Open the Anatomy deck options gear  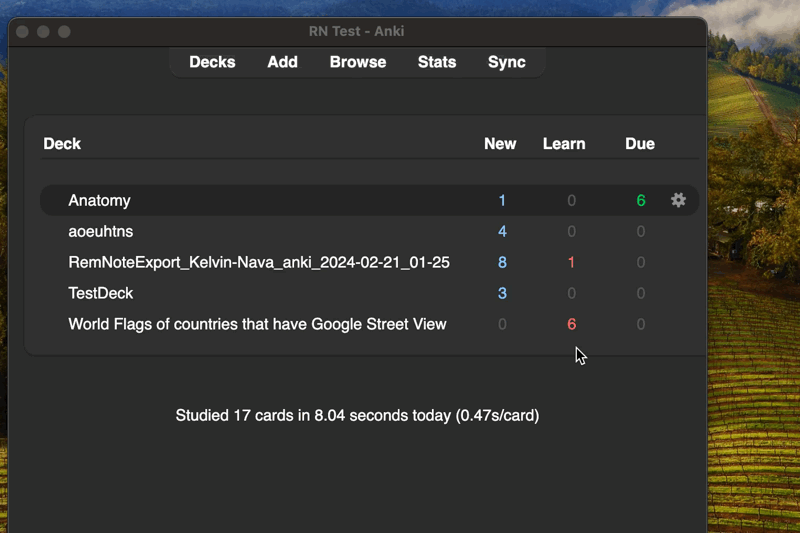(x=678, y=200)
